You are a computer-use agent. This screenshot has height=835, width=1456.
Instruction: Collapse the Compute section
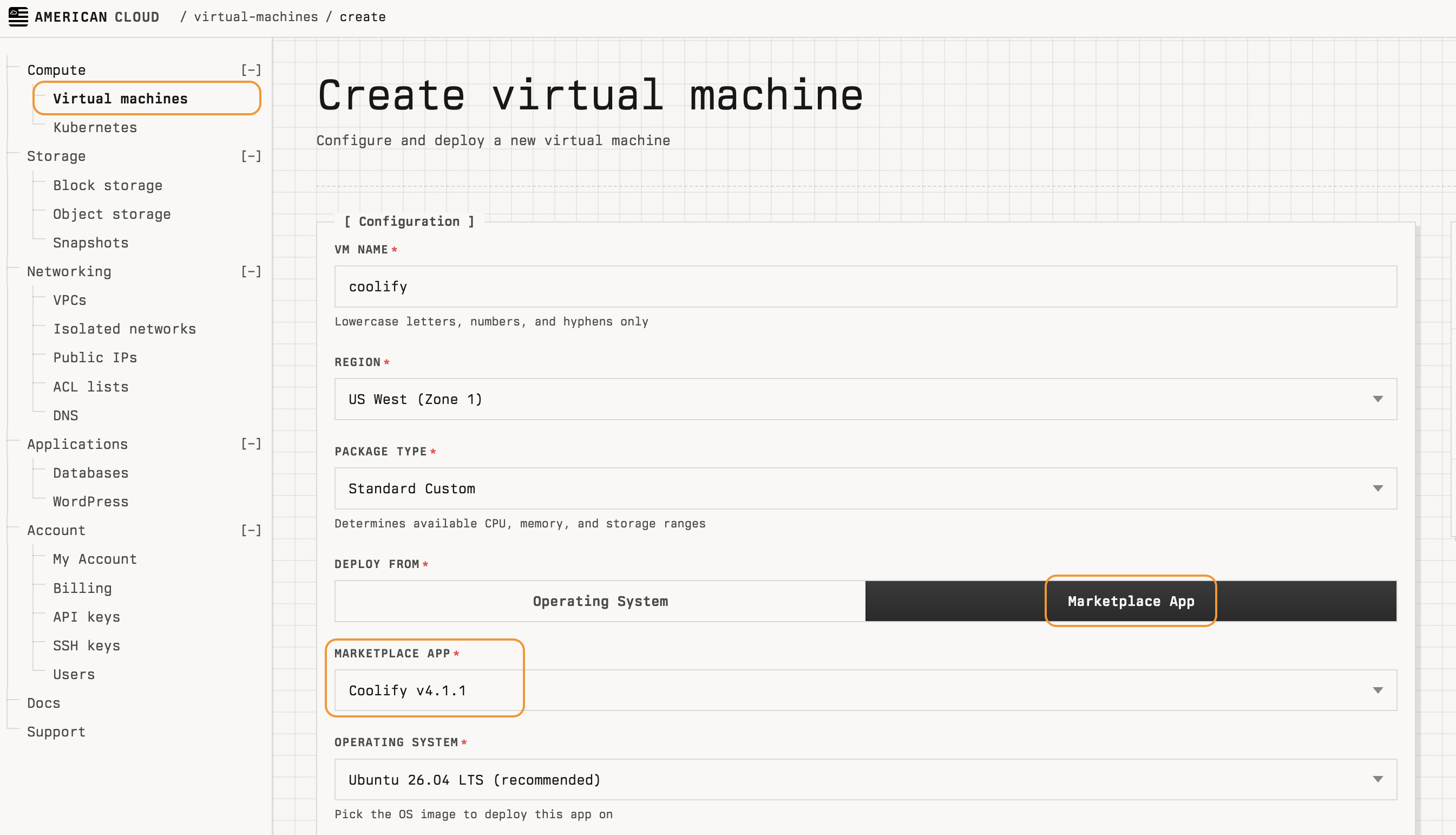click(x=251, y=70)
